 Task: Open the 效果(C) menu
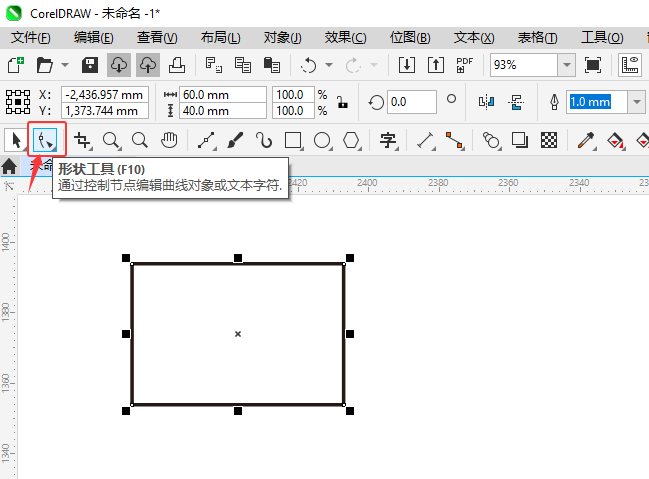pyautogui.click(x=346, y=38)
